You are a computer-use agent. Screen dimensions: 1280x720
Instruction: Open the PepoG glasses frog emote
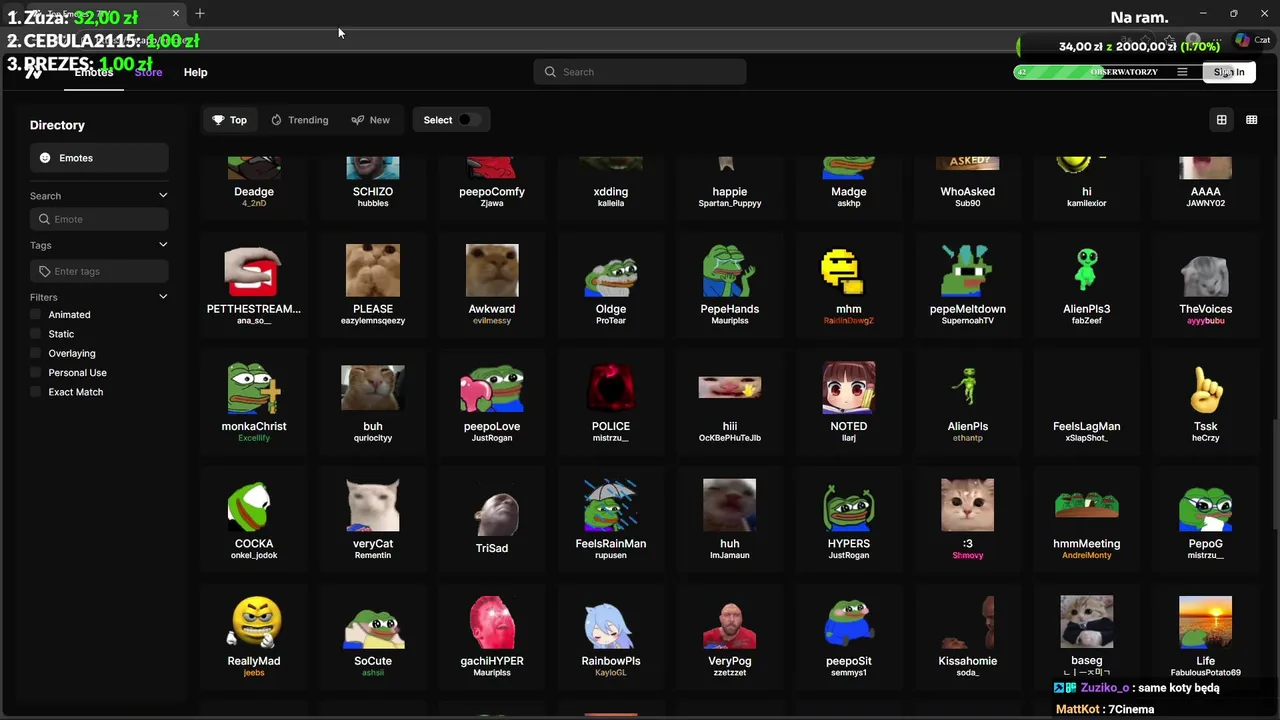pos(1206,508)
